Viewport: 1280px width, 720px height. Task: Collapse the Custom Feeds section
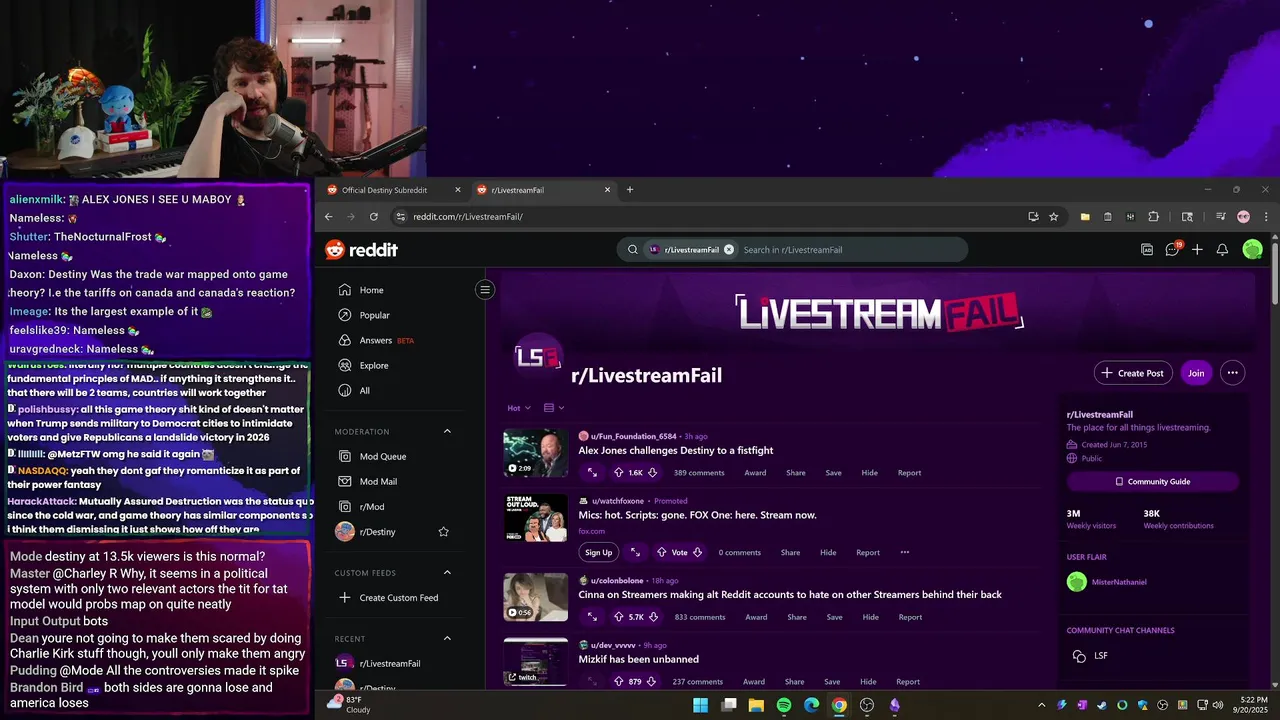(447, 573)
